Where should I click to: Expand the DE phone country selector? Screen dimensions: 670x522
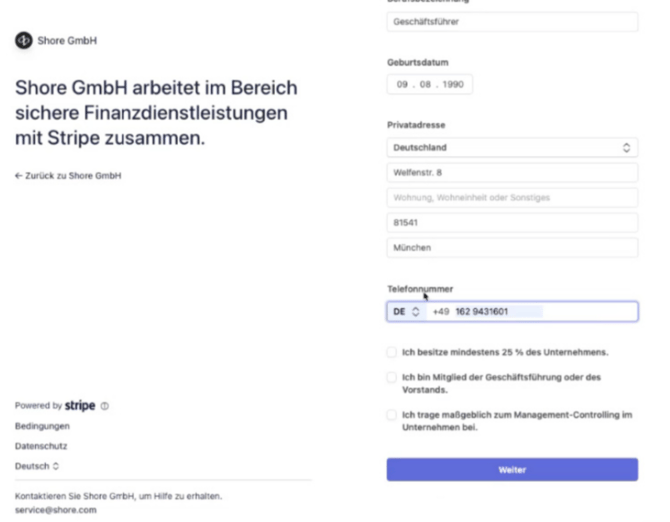406,312
